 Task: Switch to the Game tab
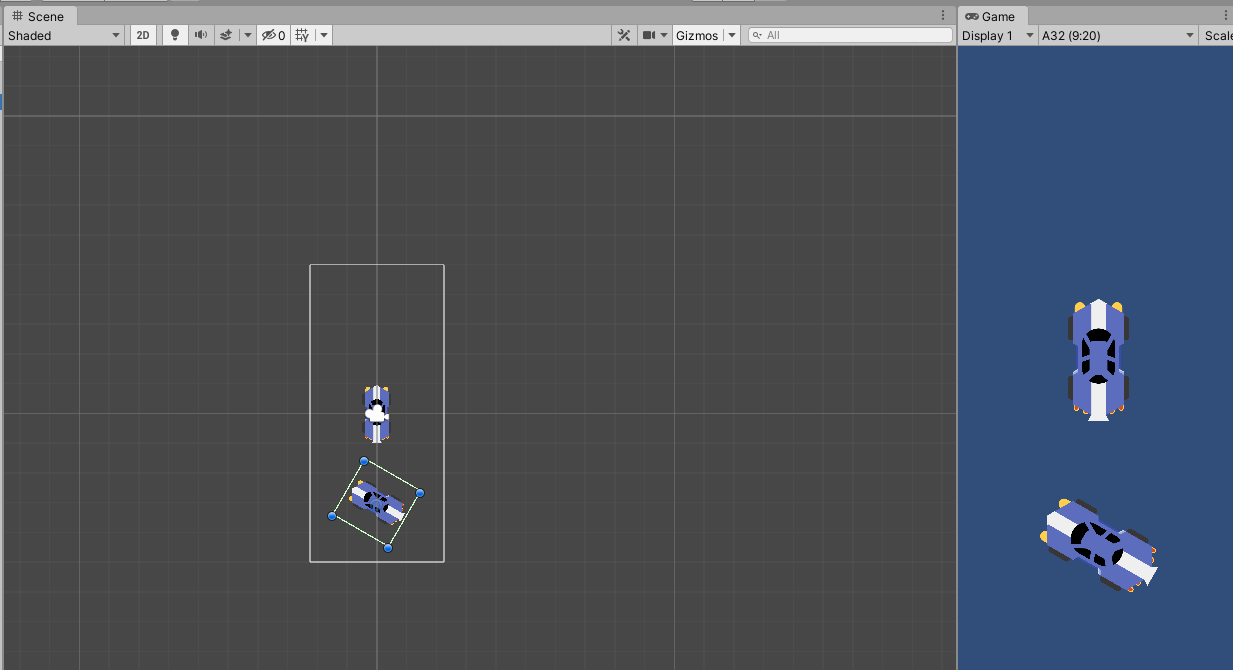[x=990, y=16]
